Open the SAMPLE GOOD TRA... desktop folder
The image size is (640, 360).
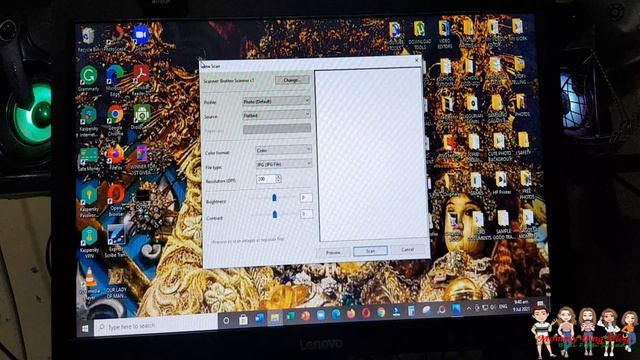pos(503,224)
